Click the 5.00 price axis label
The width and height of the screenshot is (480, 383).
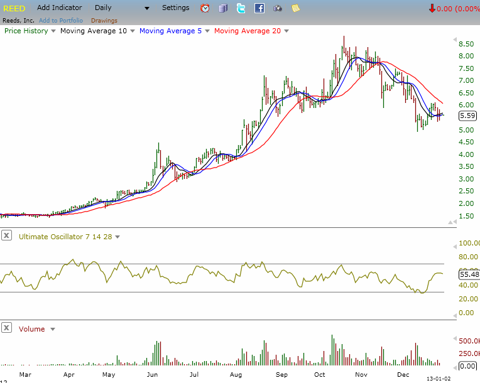pos(466,130)
